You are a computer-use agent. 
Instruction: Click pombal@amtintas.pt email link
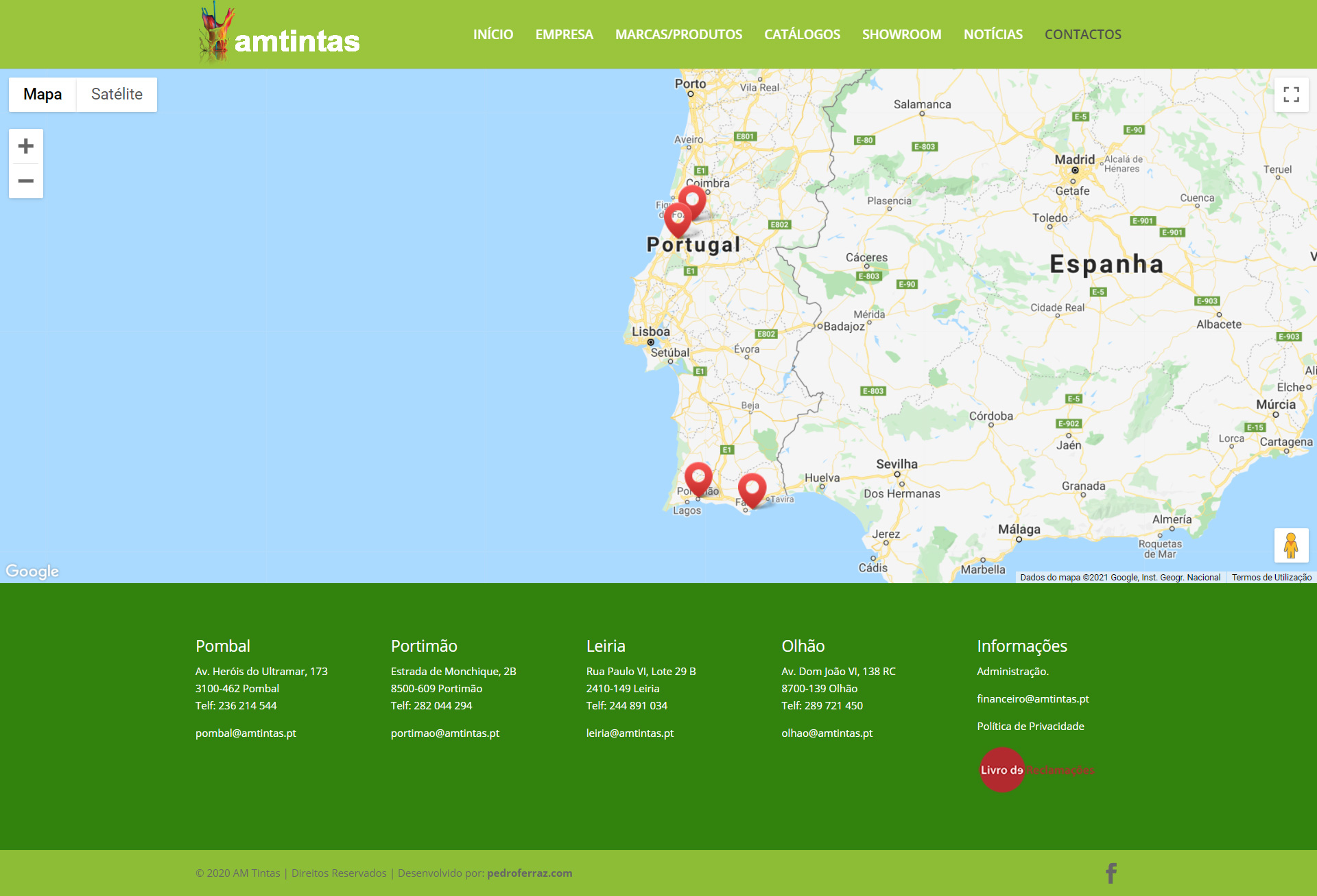246,733
